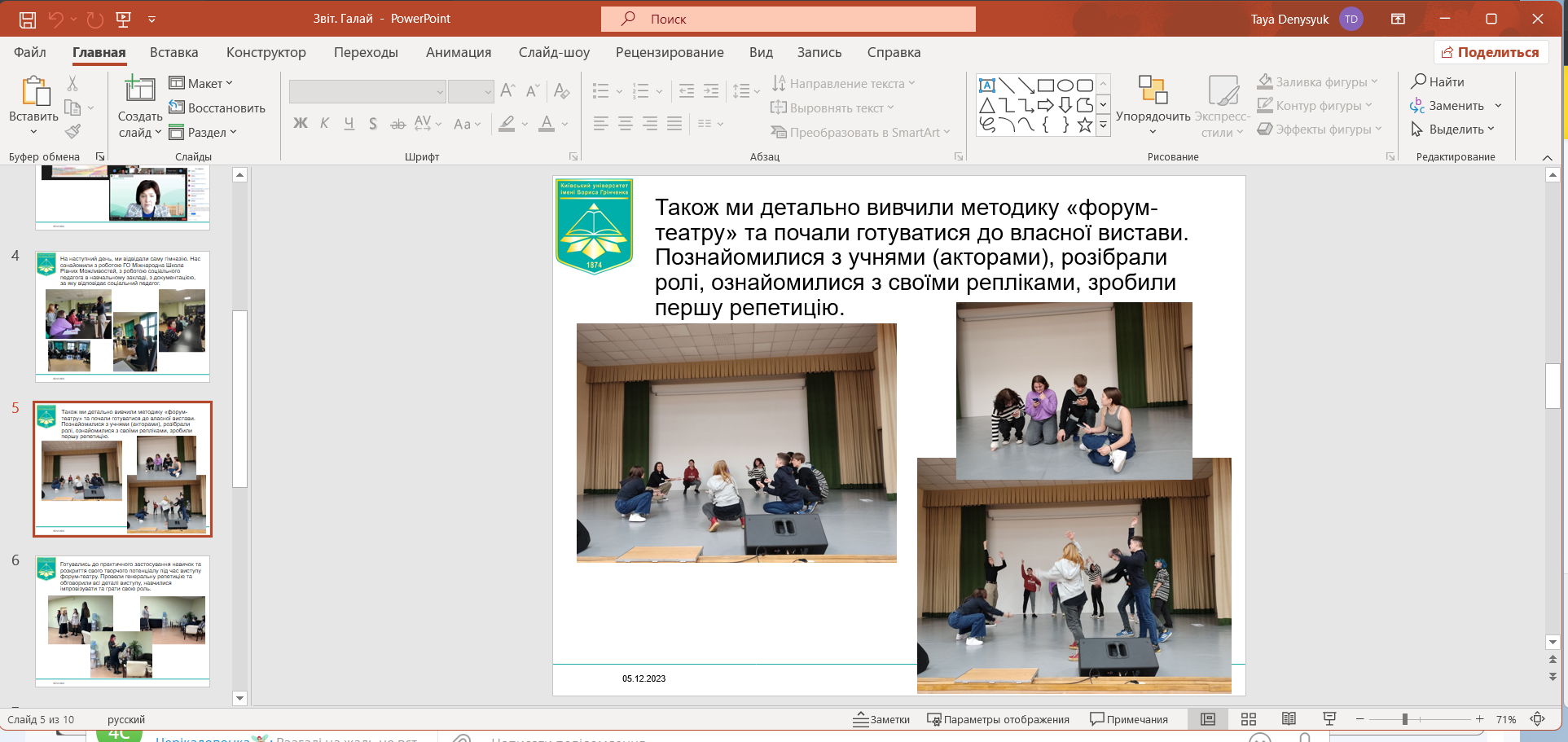
Task: Click the Create slide icon
Action: coord(139,90)
